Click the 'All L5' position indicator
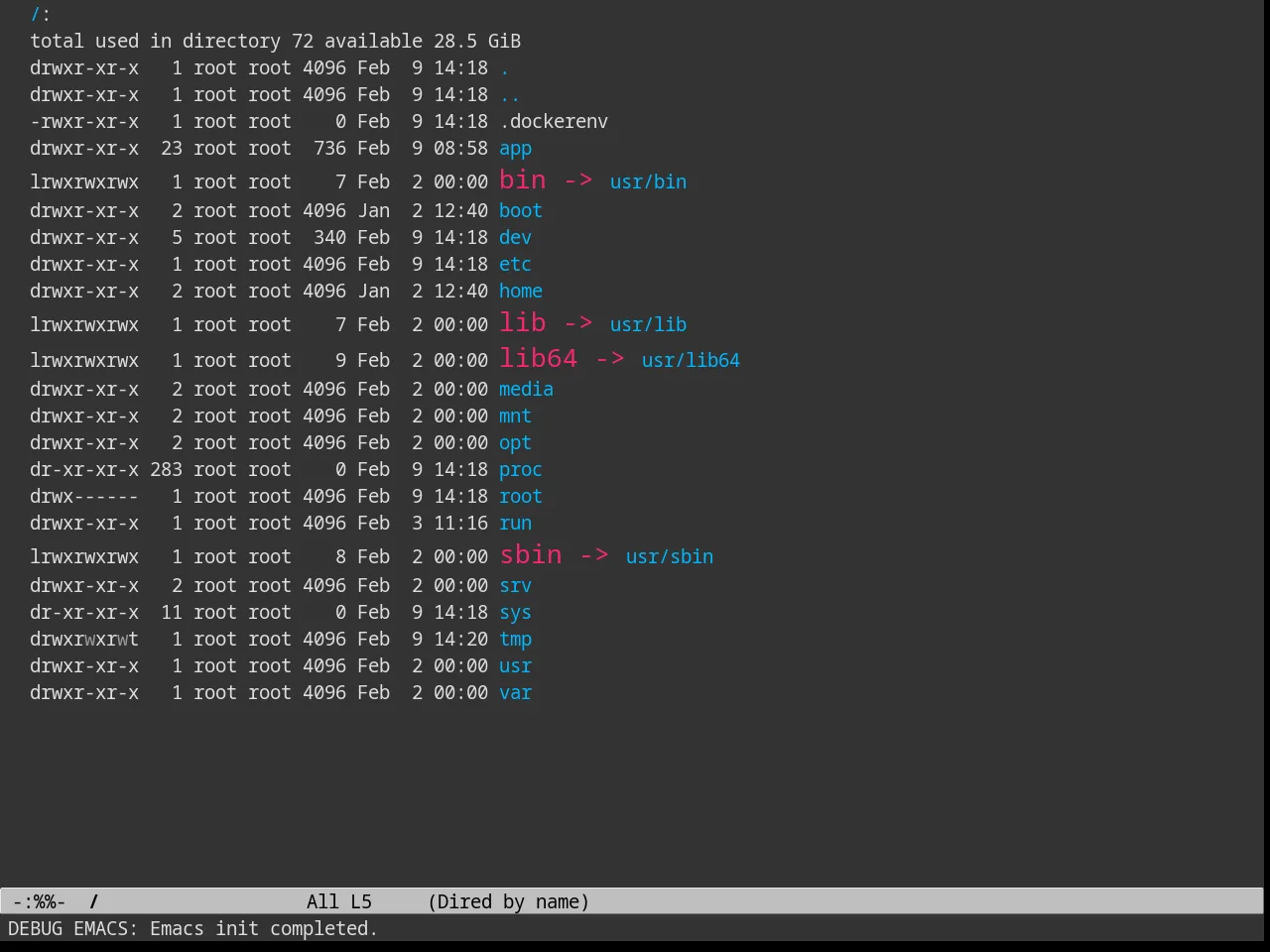Image resolution: width=1270 pixels, height=952 pixels. [x=339, y=901]
